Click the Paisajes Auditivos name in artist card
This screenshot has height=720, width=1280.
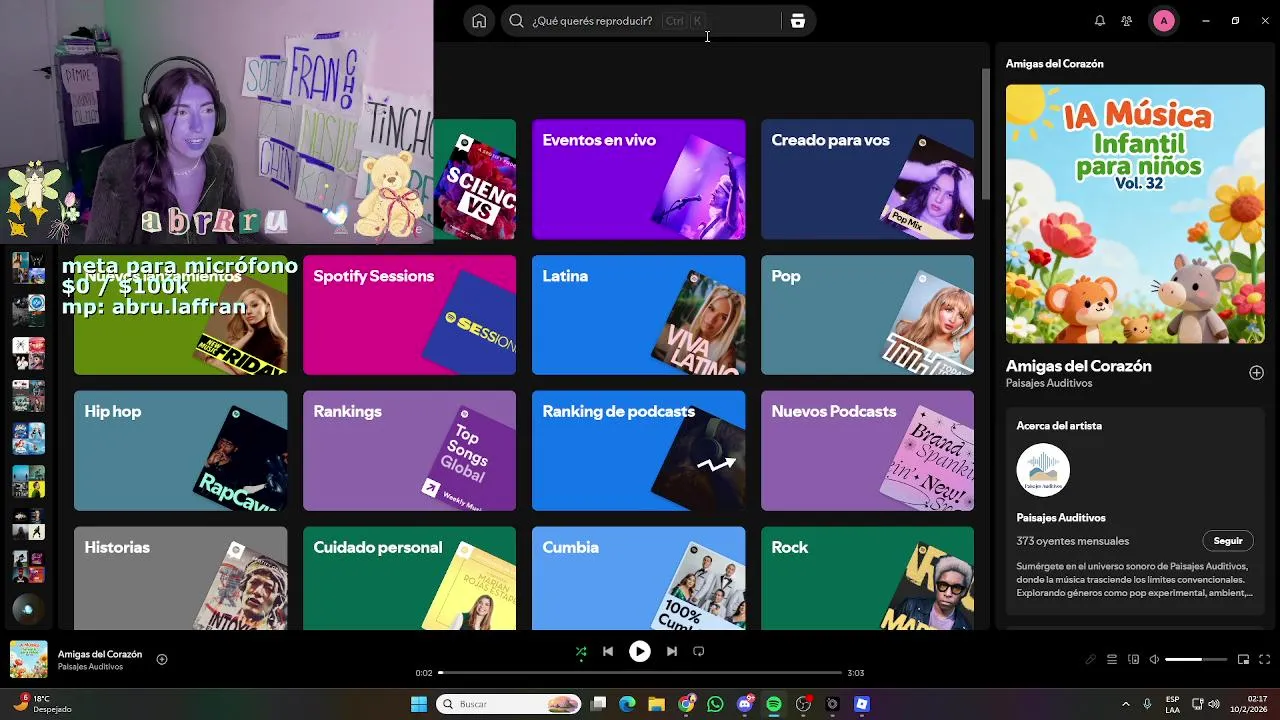coord(1061,518)
